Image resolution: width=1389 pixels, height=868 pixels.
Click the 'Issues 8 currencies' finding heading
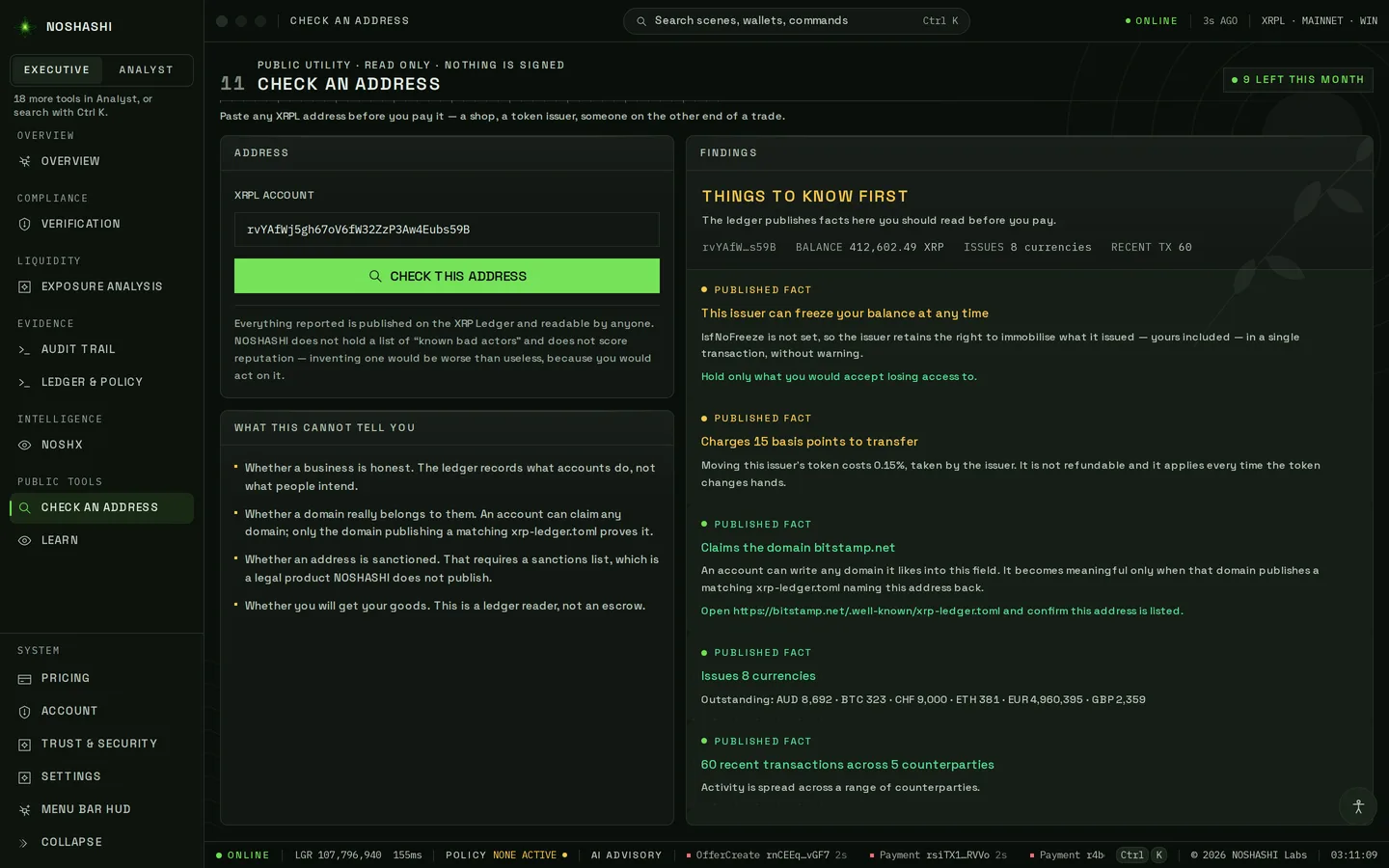(x=758, y=676)
